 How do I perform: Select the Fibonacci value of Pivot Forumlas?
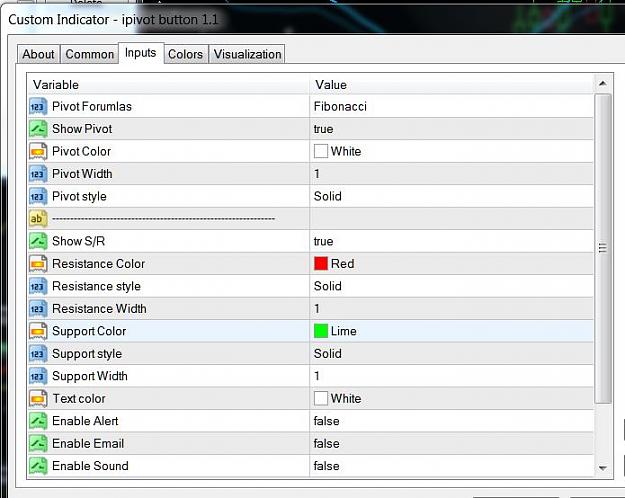(340, 106)
